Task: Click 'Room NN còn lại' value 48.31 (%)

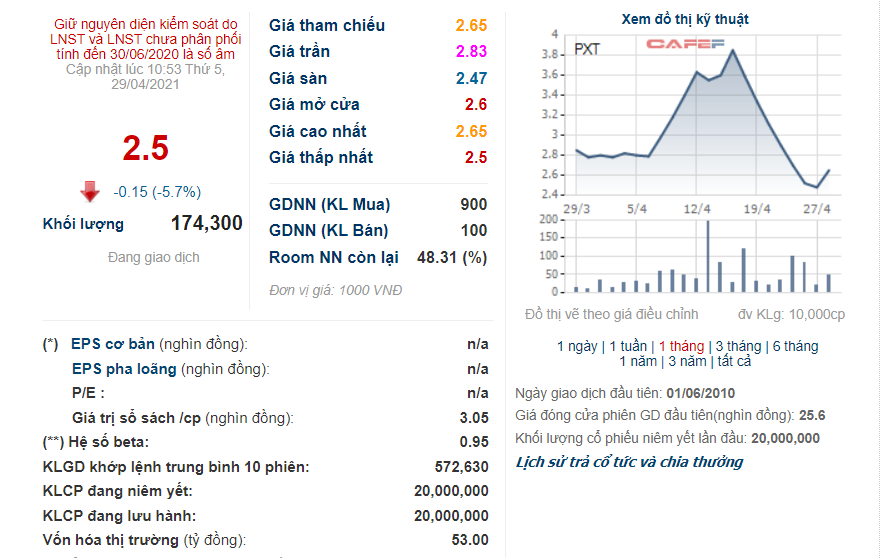Action: (x=452, y=258)
